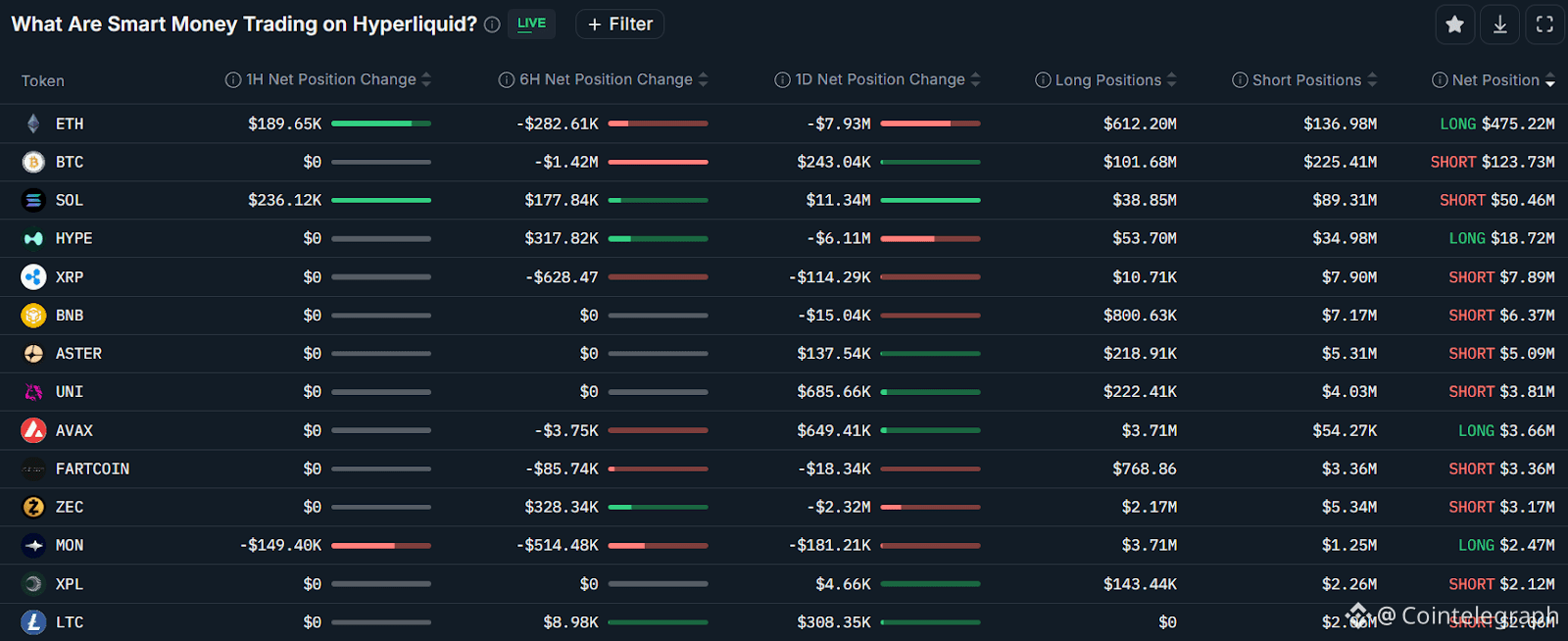Open the Filter button

coord(620,25)
